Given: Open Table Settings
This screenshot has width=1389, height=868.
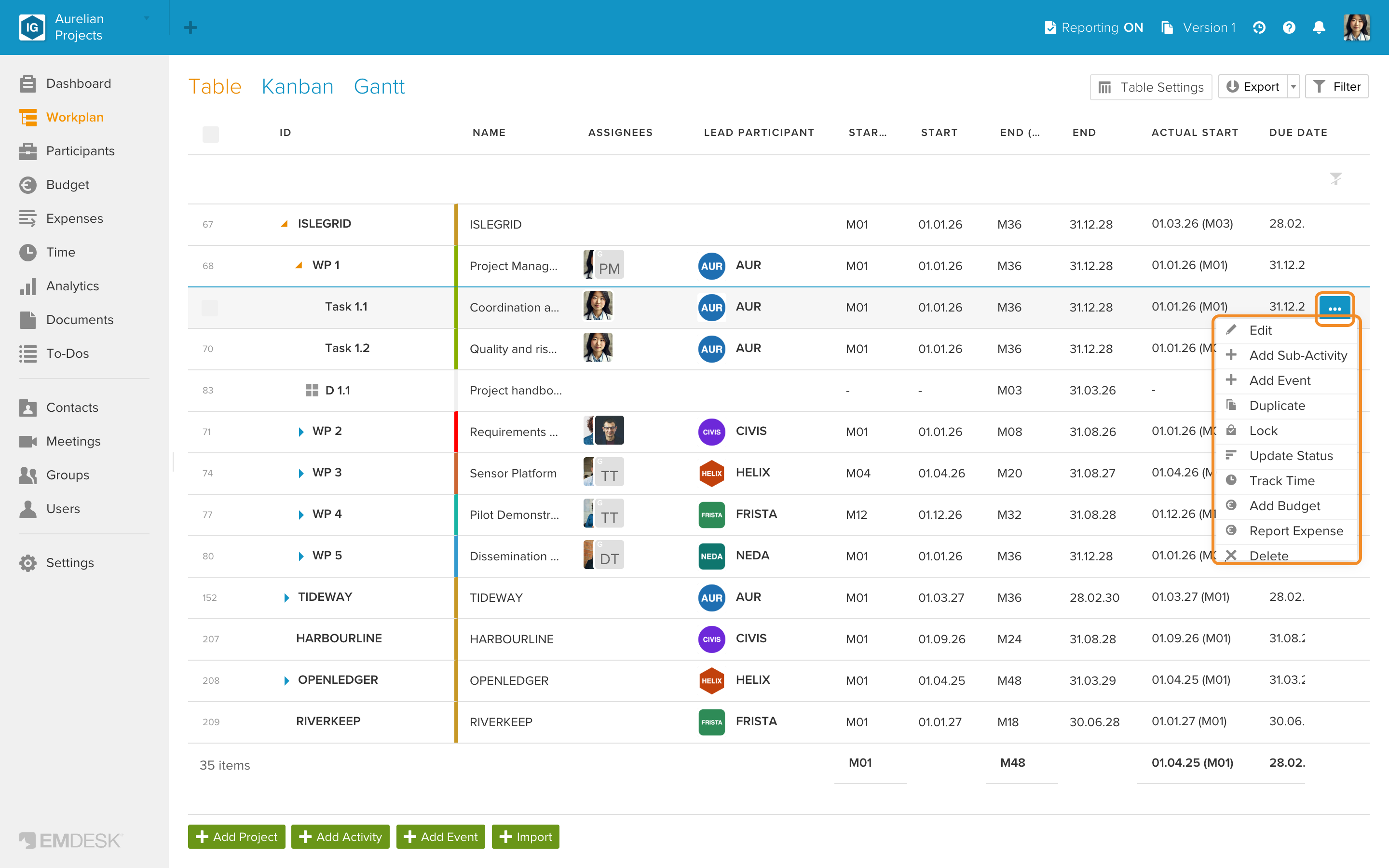Looking at the screenshot, I should coord(1151,87).
